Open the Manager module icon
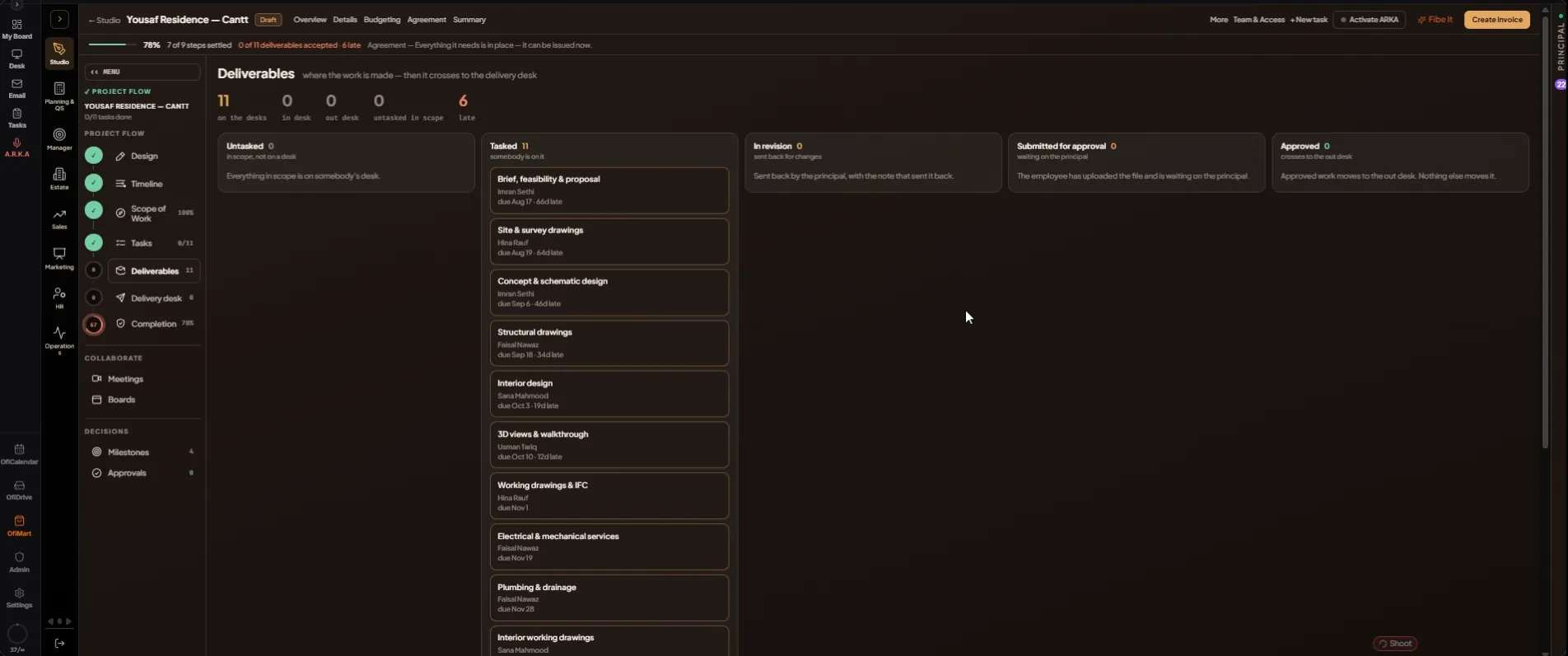Screen dimensions: 1568x656 tap(59, 138)
